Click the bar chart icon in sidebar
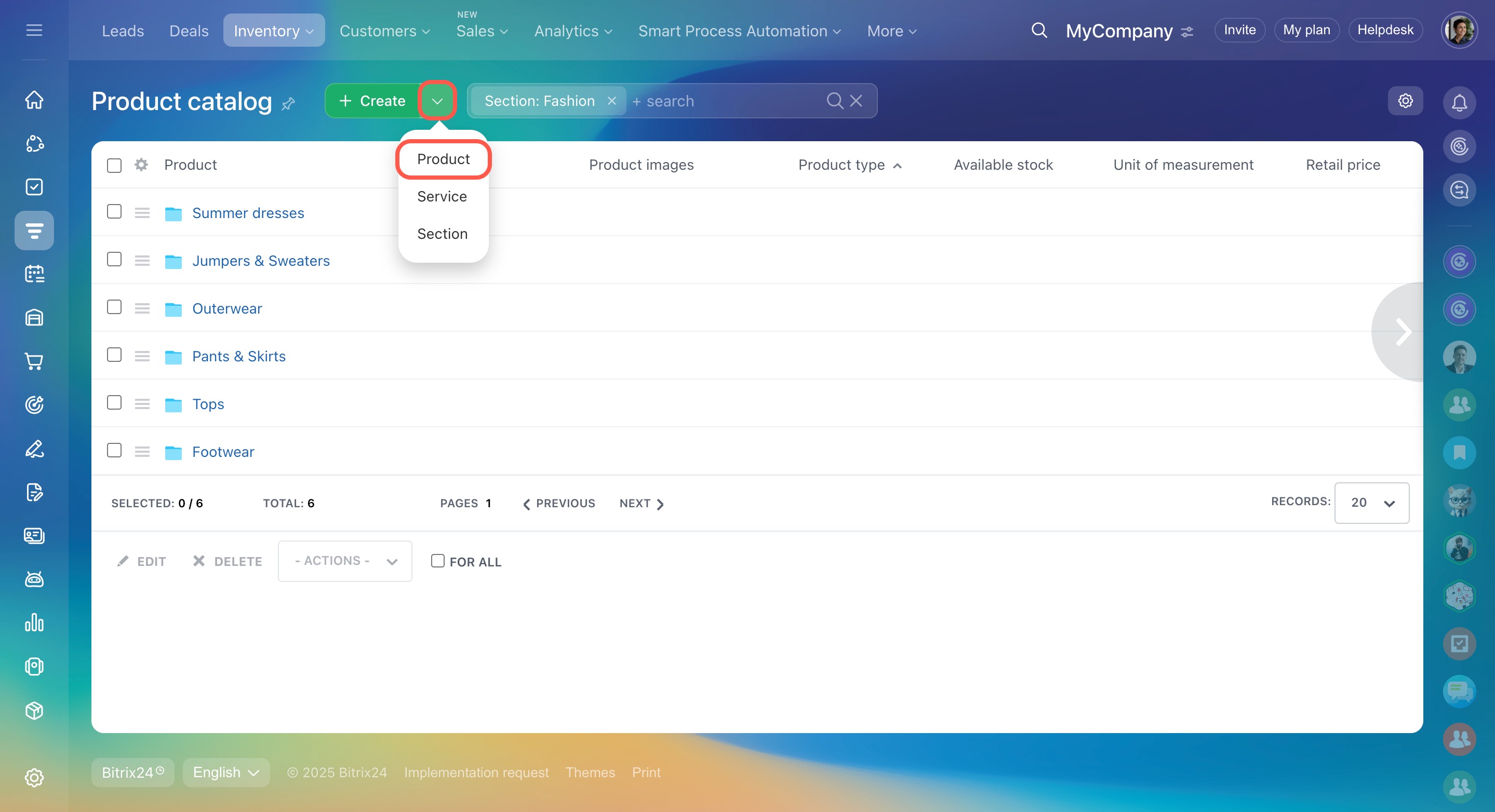1495x812 pixels. coord(34,622)
